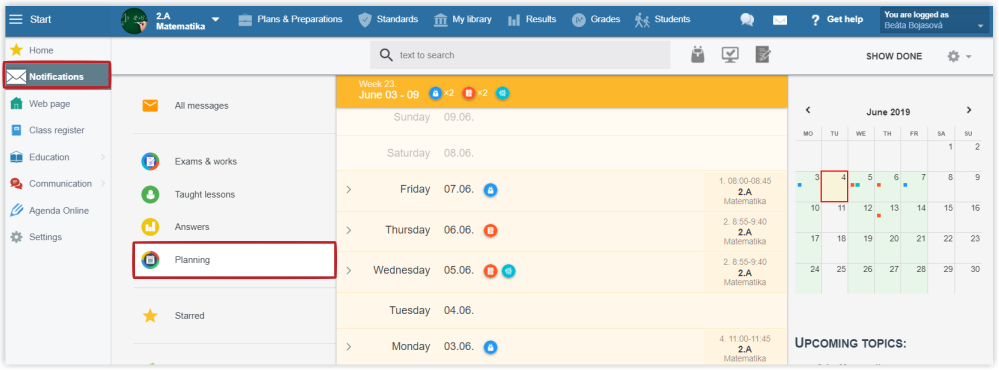
Task: Open Taught lessons category
Action: pos(205,195)
